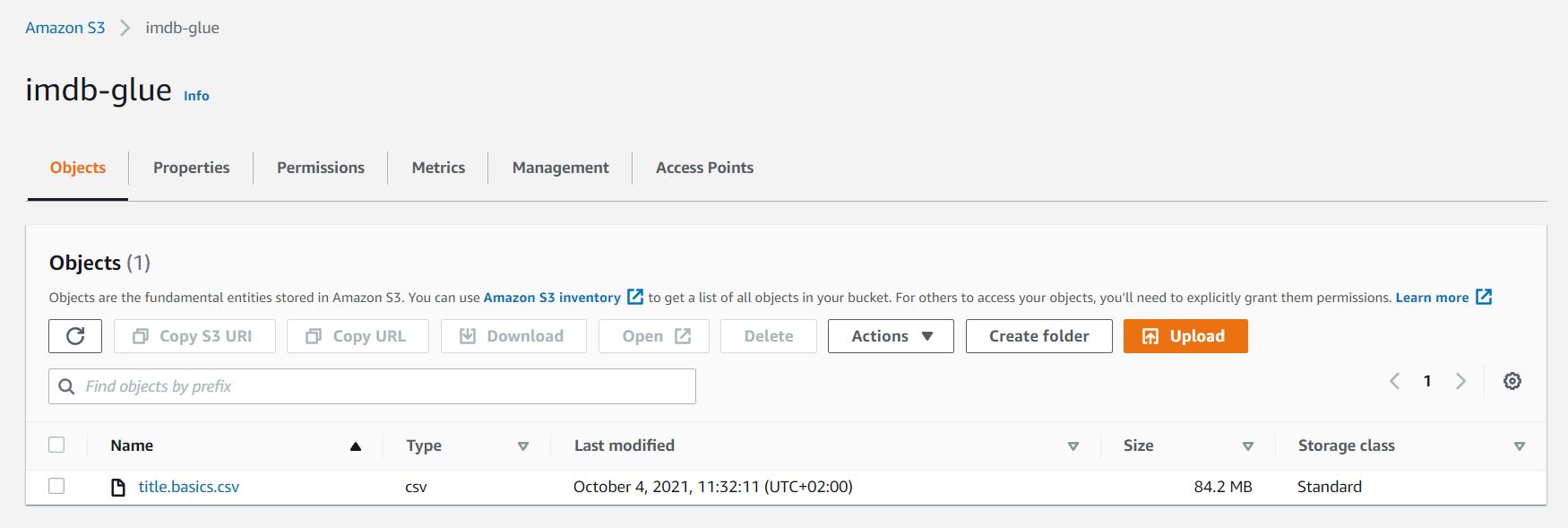Open table preferences gear icon
The image size is (1568, 528).
pos(1512,381)
